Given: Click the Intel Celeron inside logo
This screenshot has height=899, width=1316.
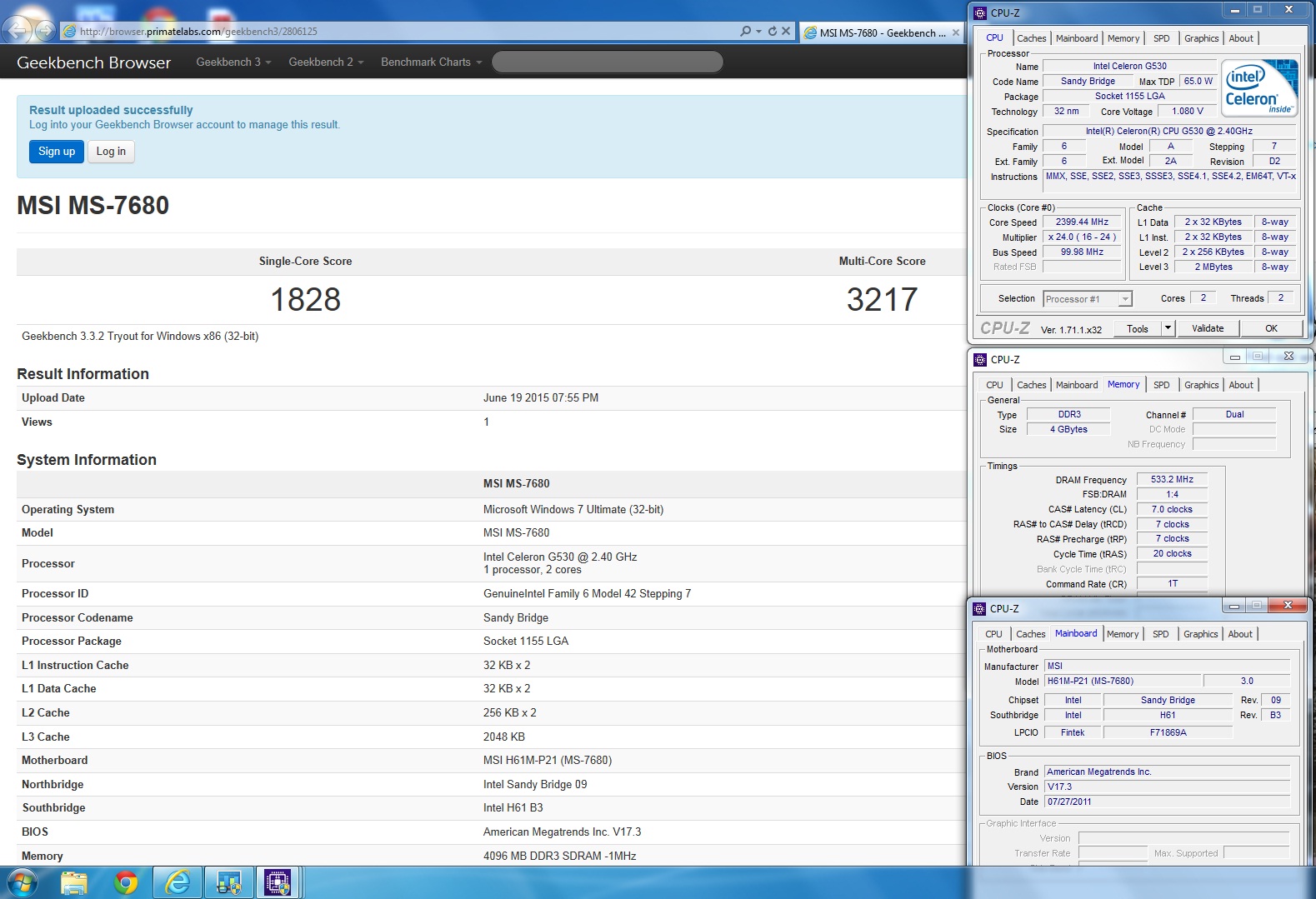Looking at the screenshot, I should click(x=1259, y=87).
